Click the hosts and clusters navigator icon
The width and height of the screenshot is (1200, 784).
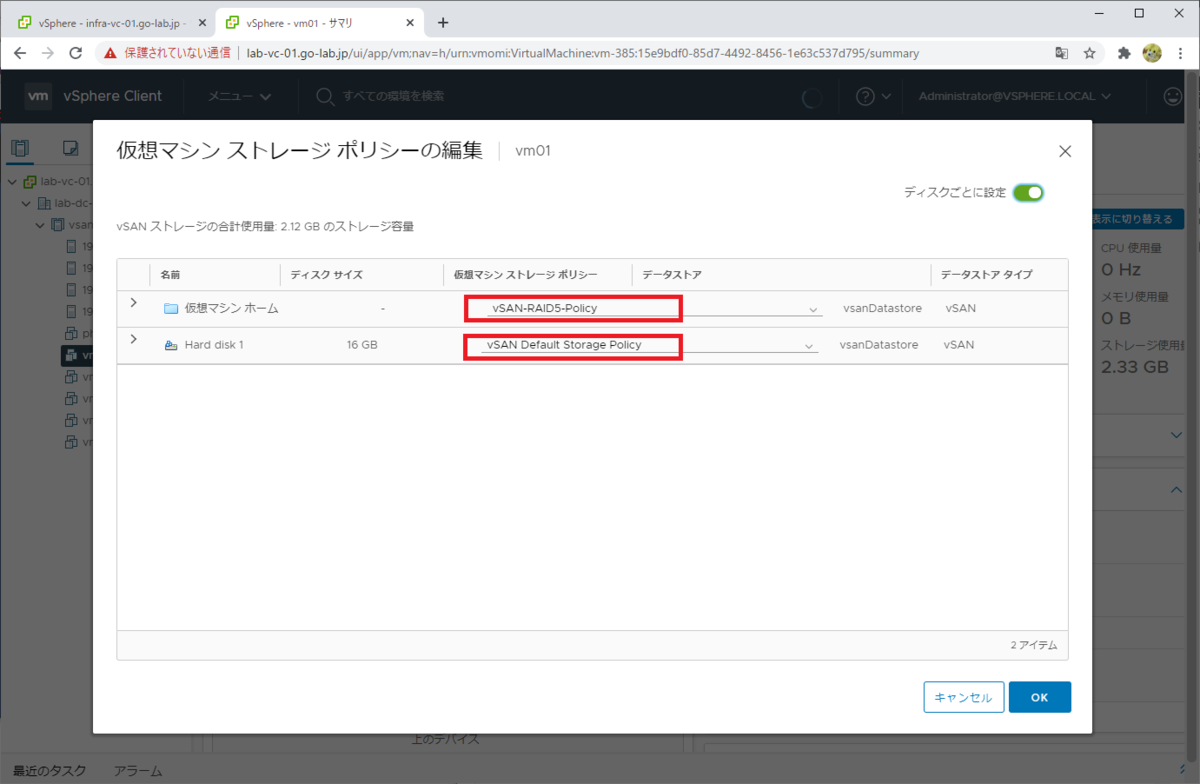tap(20, 148)
